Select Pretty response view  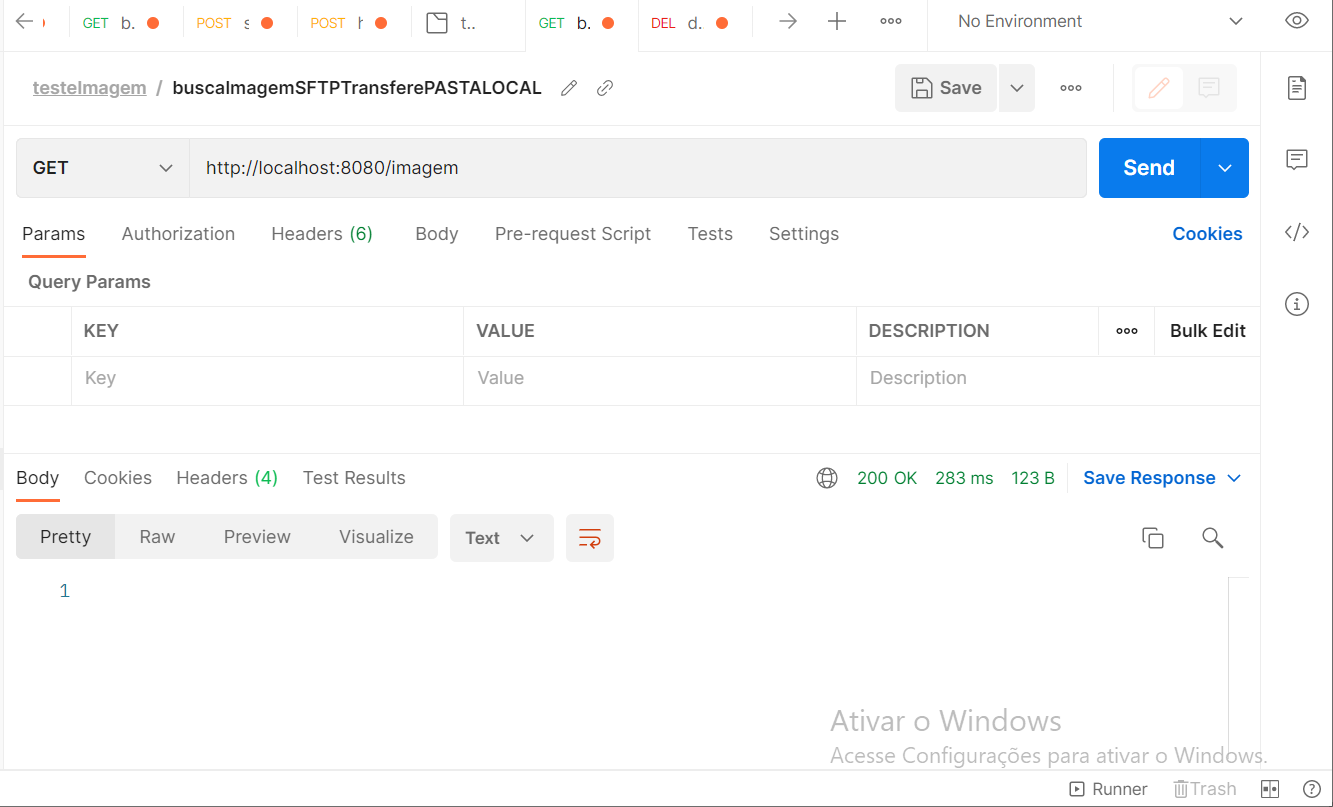66,537
